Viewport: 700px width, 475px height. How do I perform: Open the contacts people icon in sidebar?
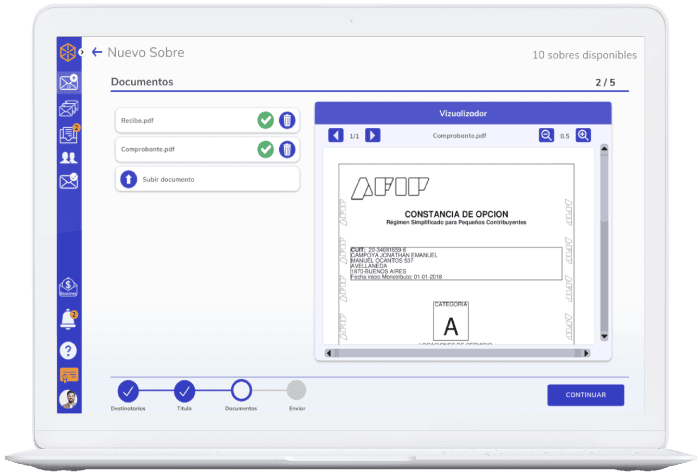coord(68,157)
